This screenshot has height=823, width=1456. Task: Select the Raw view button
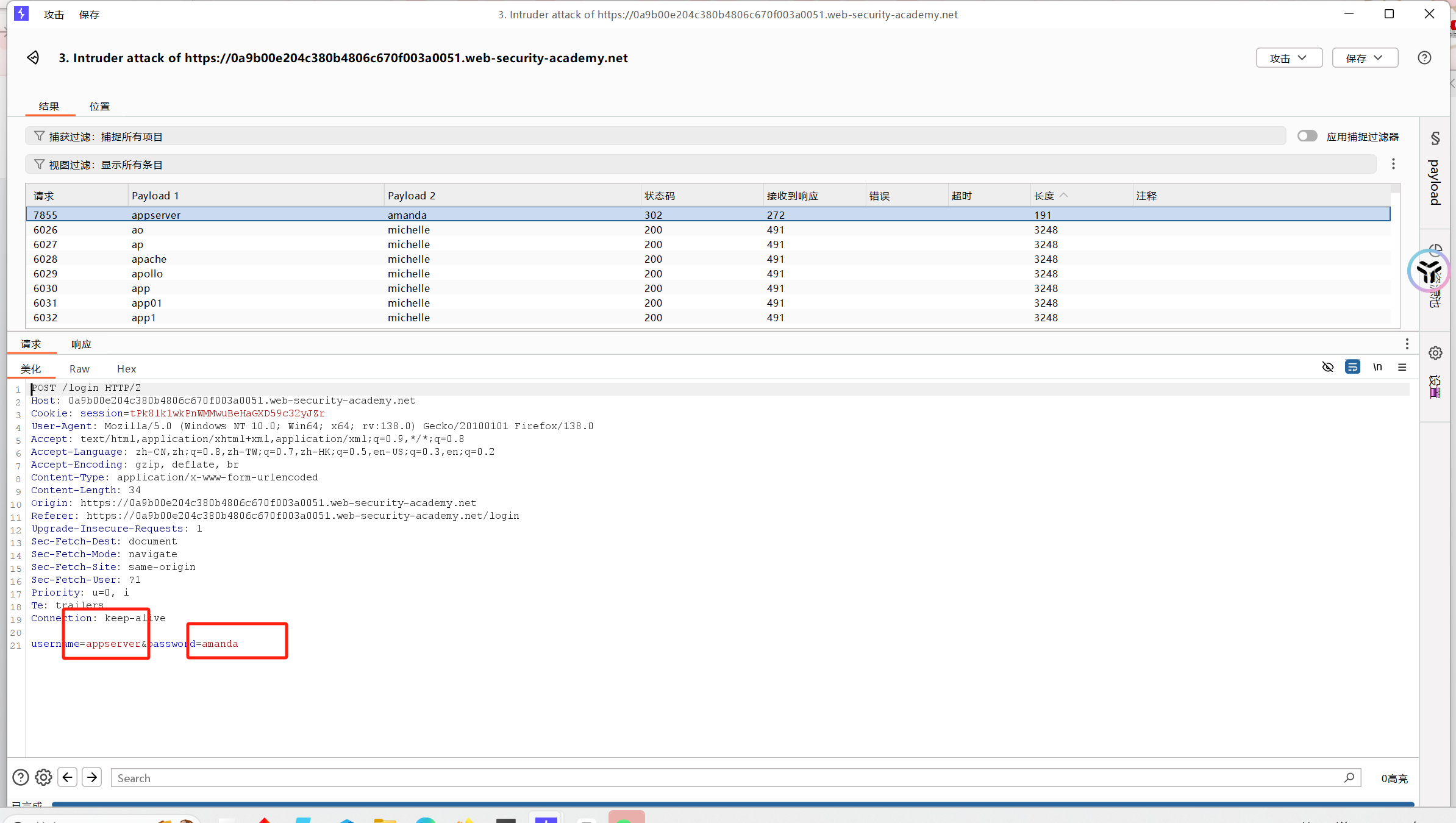[79, 369]
